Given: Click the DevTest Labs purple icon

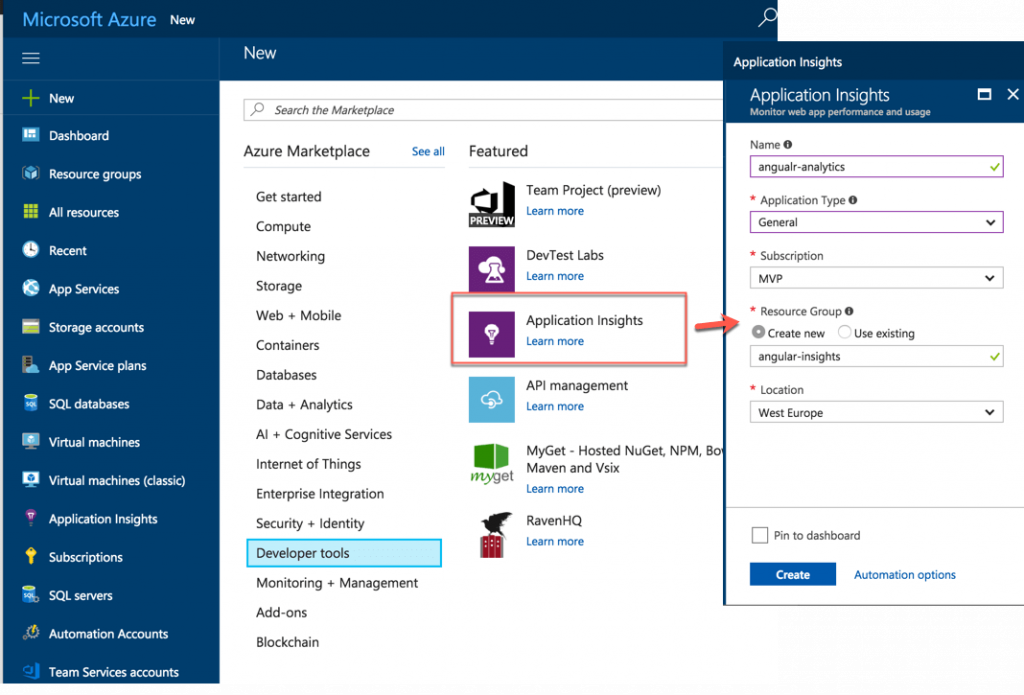Looking at the screenshot, I should 492,268.
